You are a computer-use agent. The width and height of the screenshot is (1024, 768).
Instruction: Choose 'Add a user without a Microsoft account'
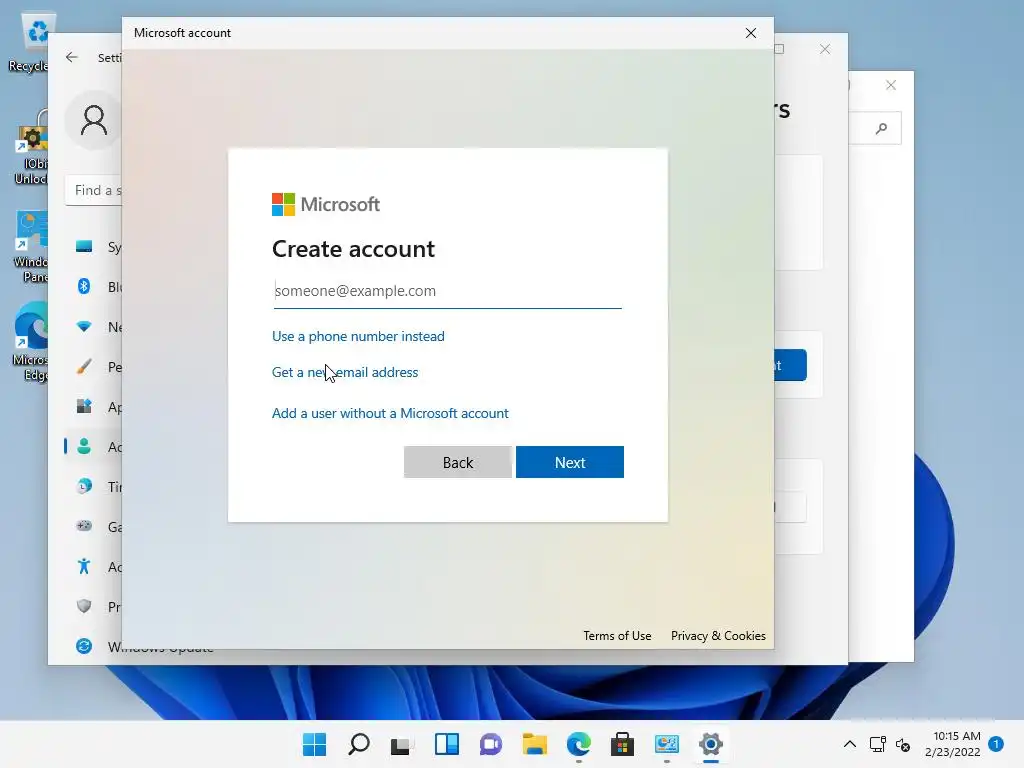(390, 413)
